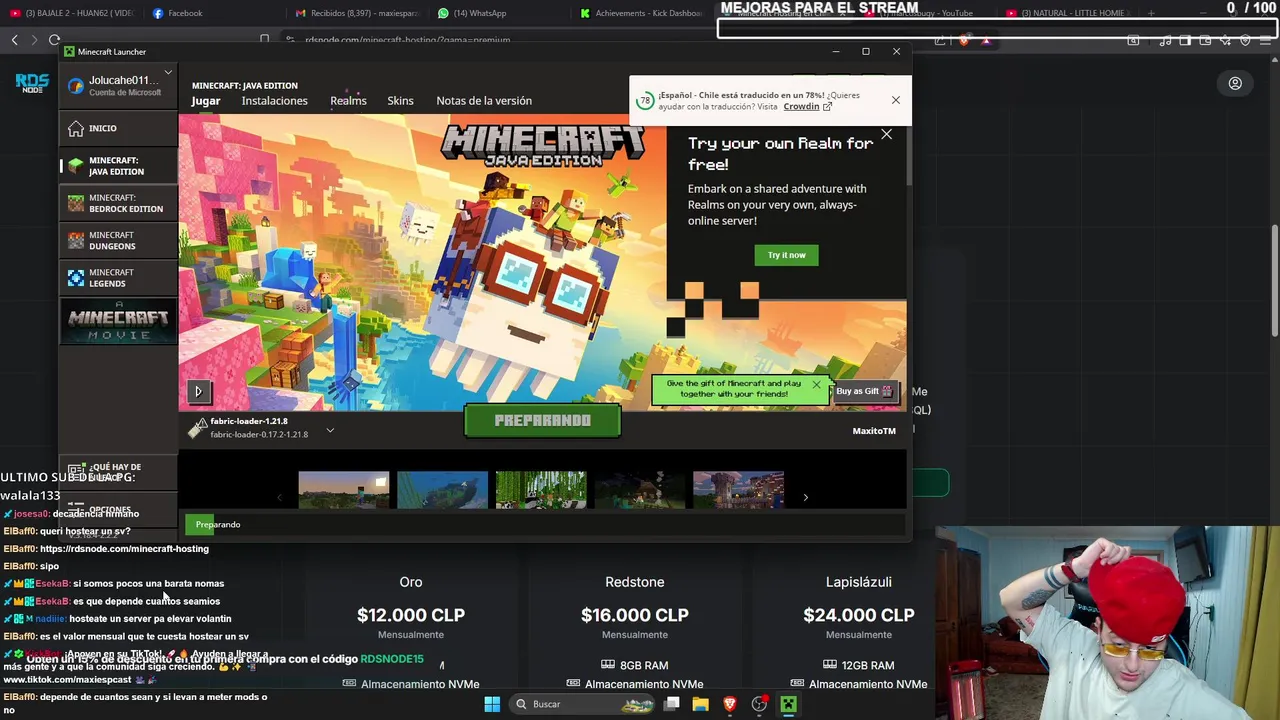
Task: Close the gift of Minecraft banner
Action: pos(816,385)
